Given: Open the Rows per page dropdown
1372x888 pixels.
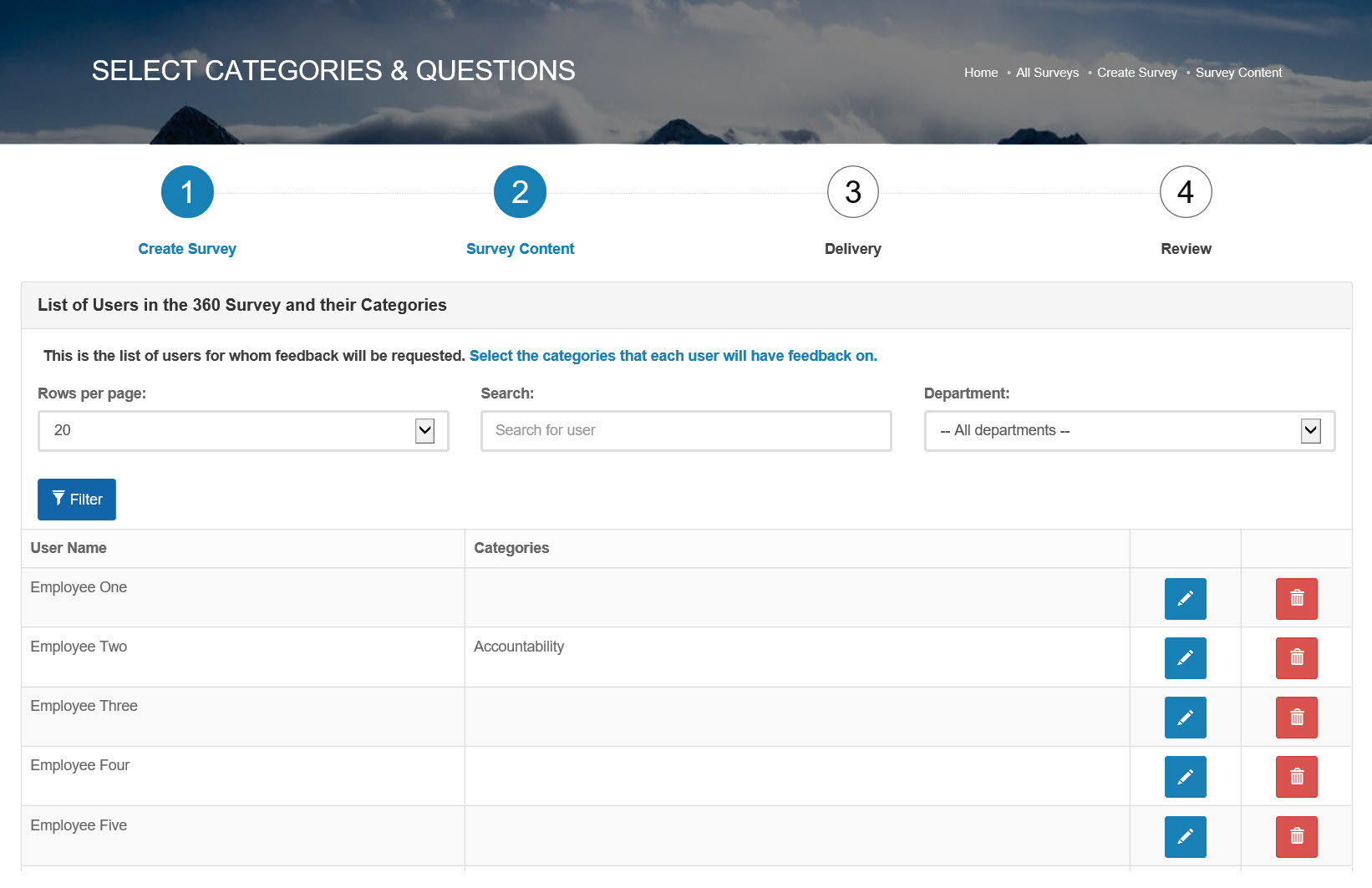Looking at the screenshot, I should (x=243, y=431).
